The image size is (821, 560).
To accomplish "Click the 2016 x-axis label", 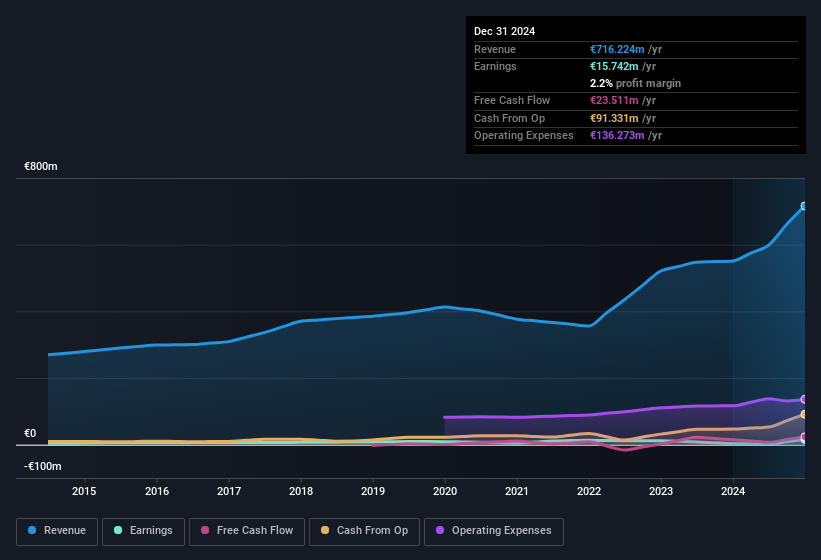I will click(x=157, y=491).
